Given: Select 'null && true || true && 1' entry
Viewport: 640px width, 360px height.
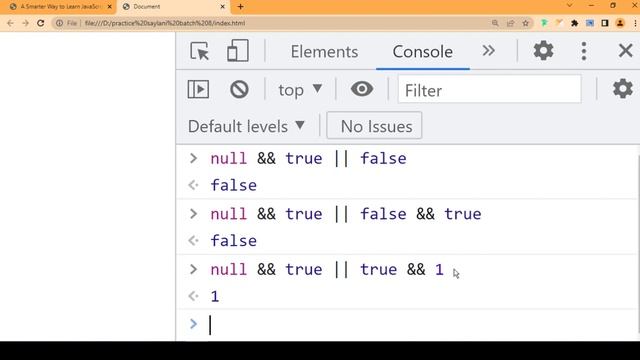Looking at the screenshot, I should [327, 269].
